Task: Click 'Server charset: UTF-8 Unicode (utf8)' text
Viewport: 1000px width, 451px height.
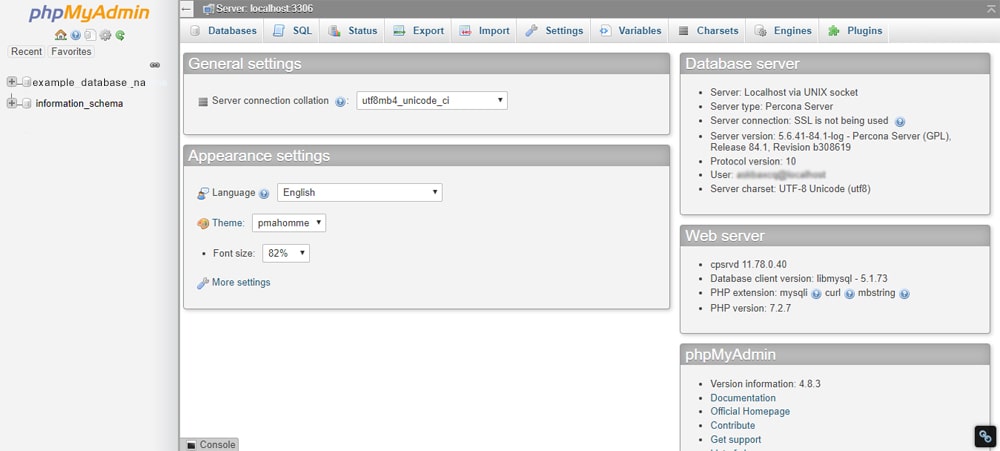Action: click(791, 189)
